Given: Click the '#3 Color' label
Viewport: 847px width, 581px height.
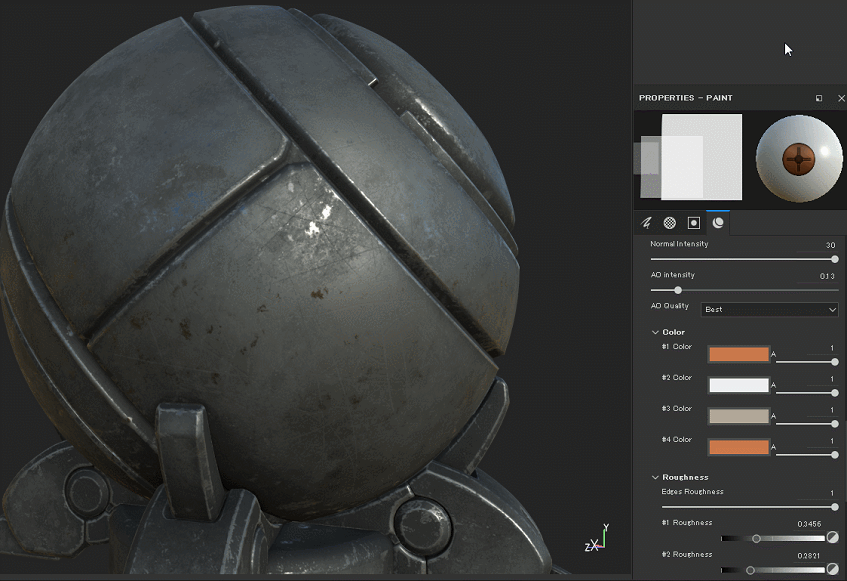Looking at the screenshot, I should click(x=676, y=409).
